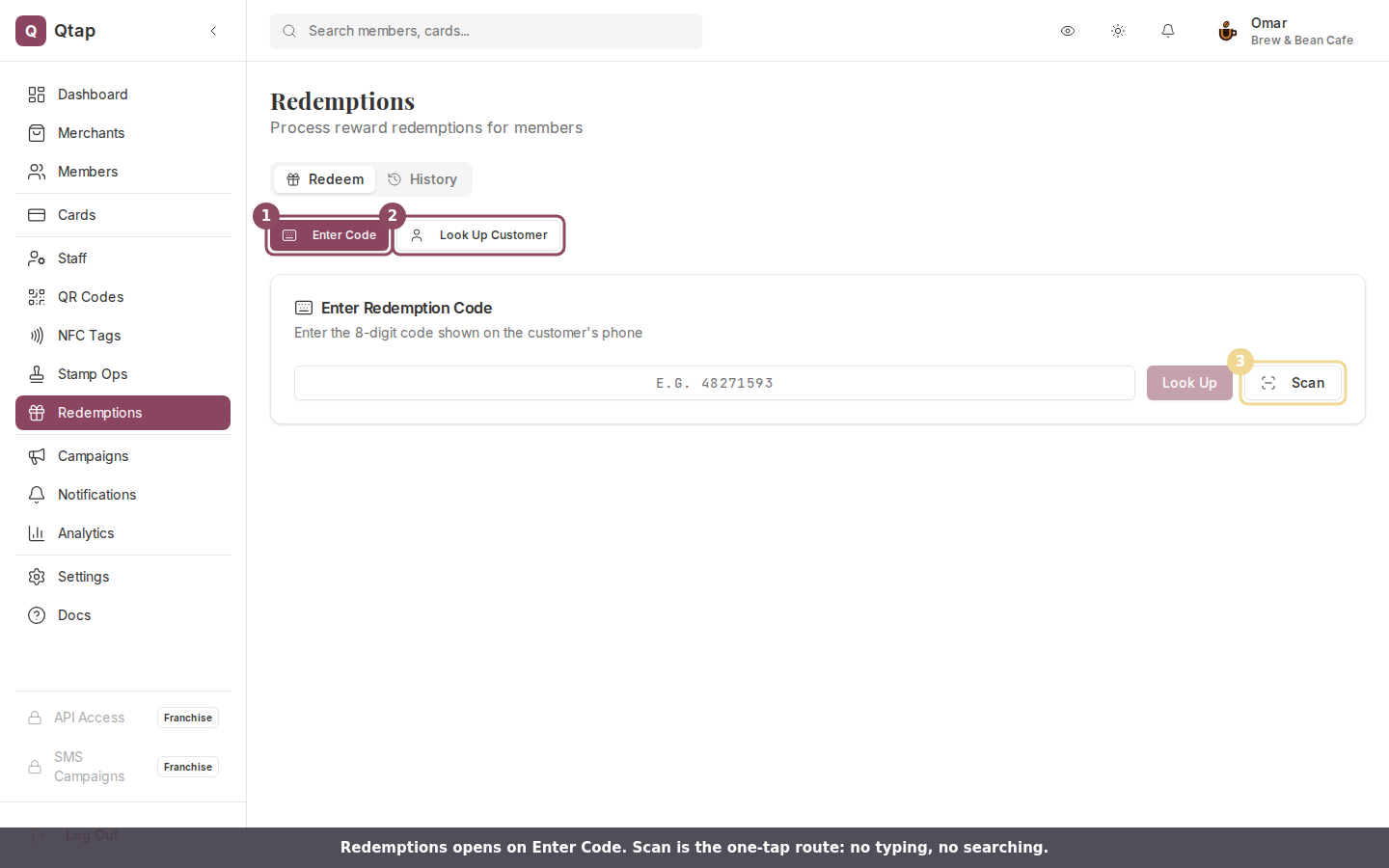
Task: Click the Look Up button
Action: tap(1189, 383)
